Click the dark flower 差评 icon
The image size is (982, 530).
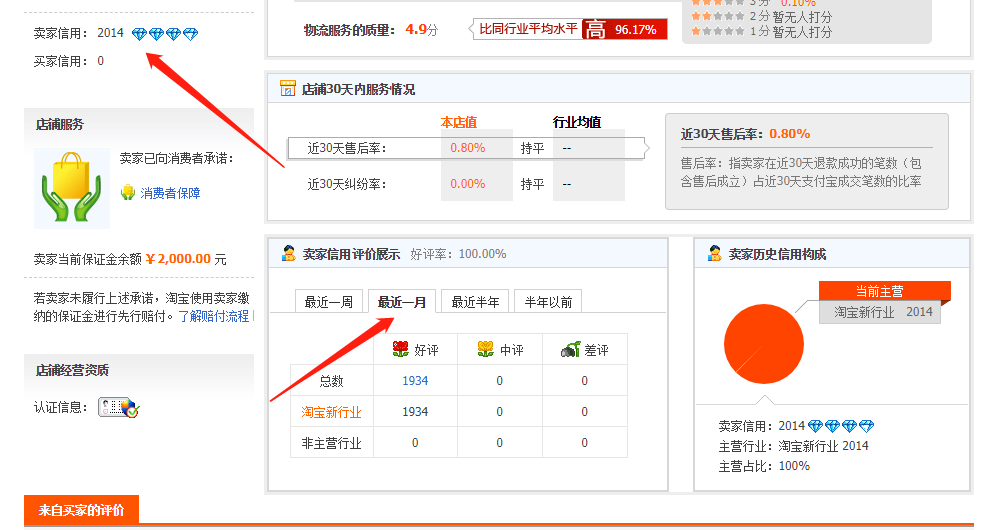click(570, 350)
